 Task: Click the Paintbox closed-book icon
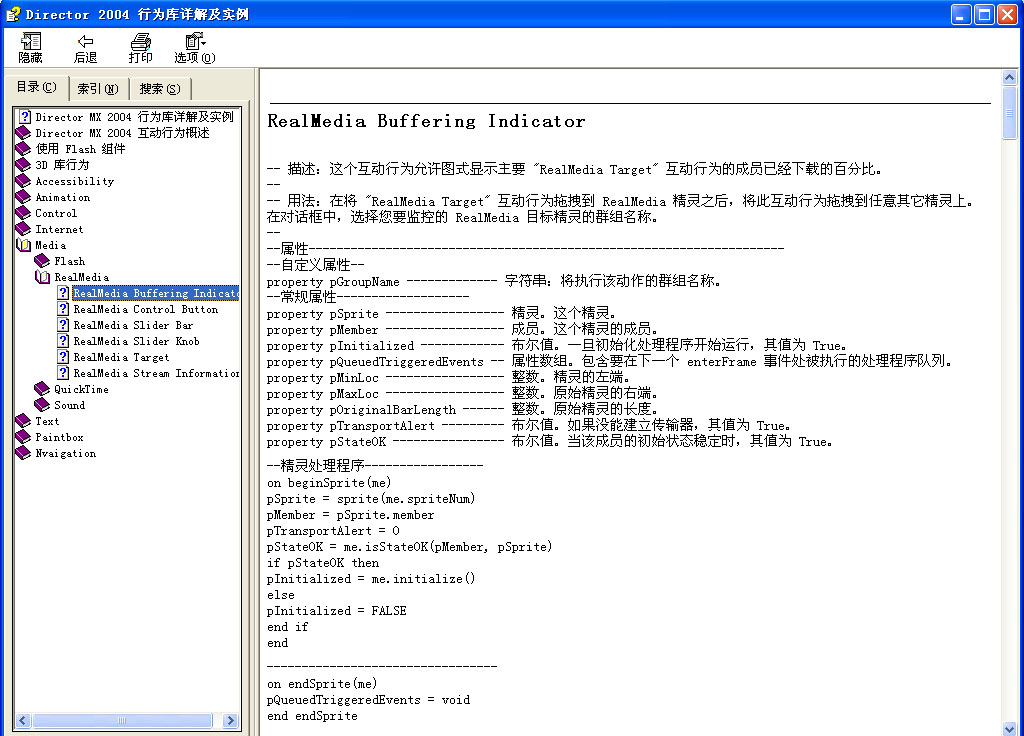pyautogui.click(x=24, y=437)
